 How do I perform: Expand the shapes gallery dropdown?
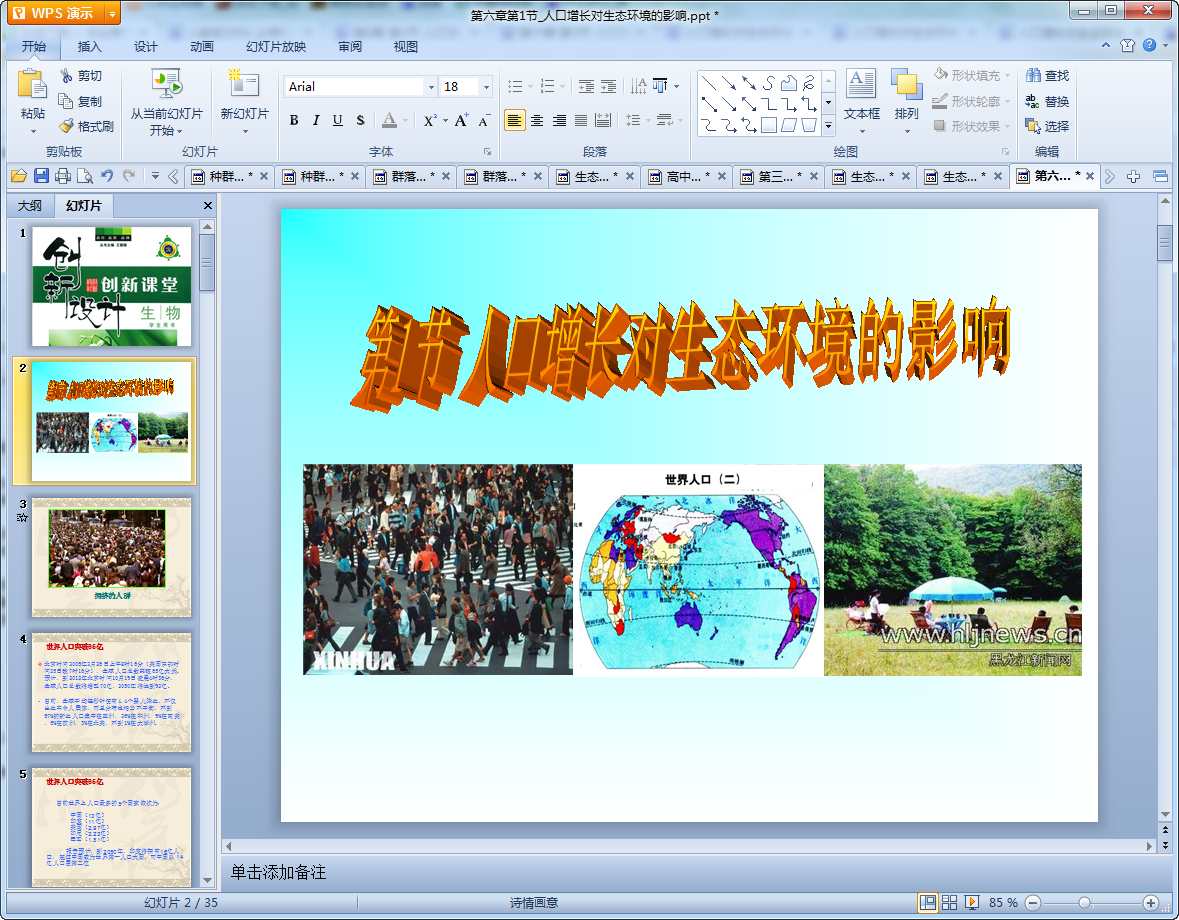829,126
